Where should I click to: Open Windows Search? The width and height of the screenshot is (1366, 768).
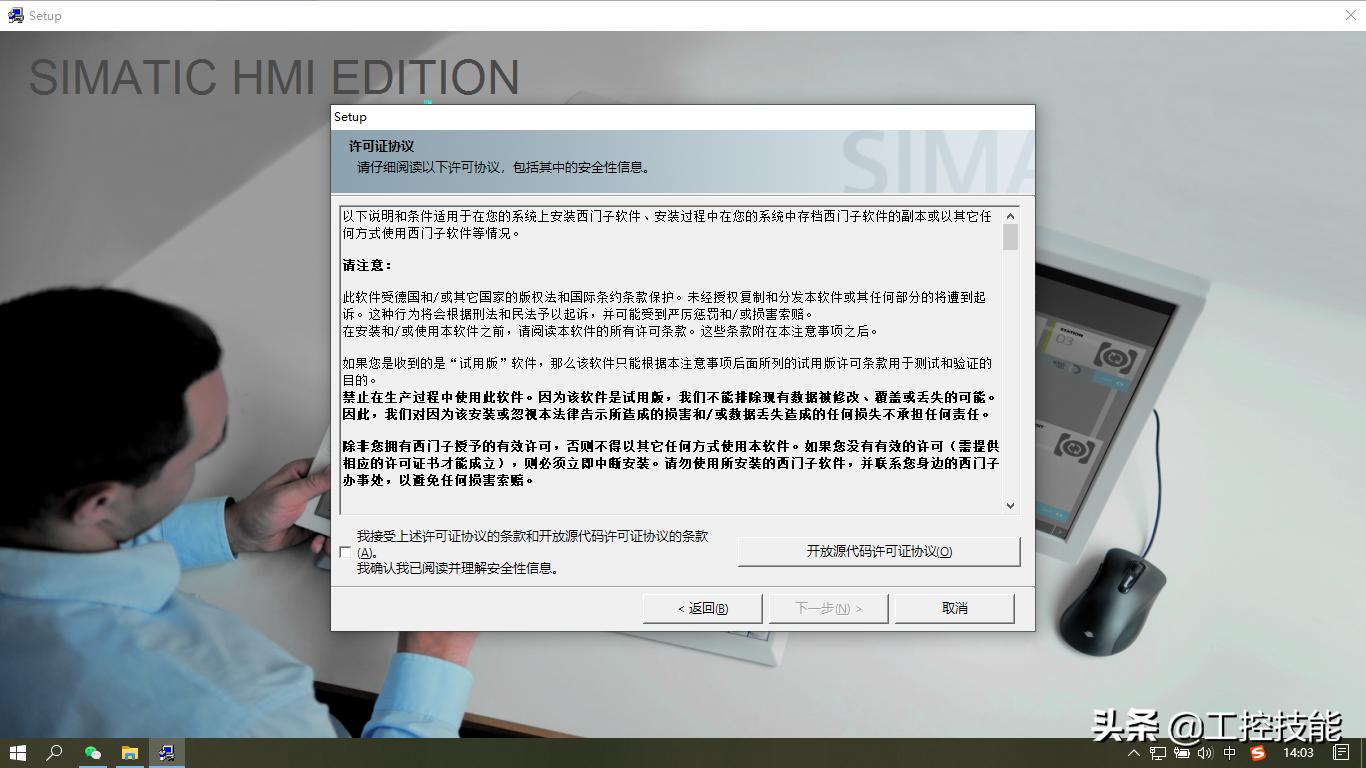click(55, 753)
